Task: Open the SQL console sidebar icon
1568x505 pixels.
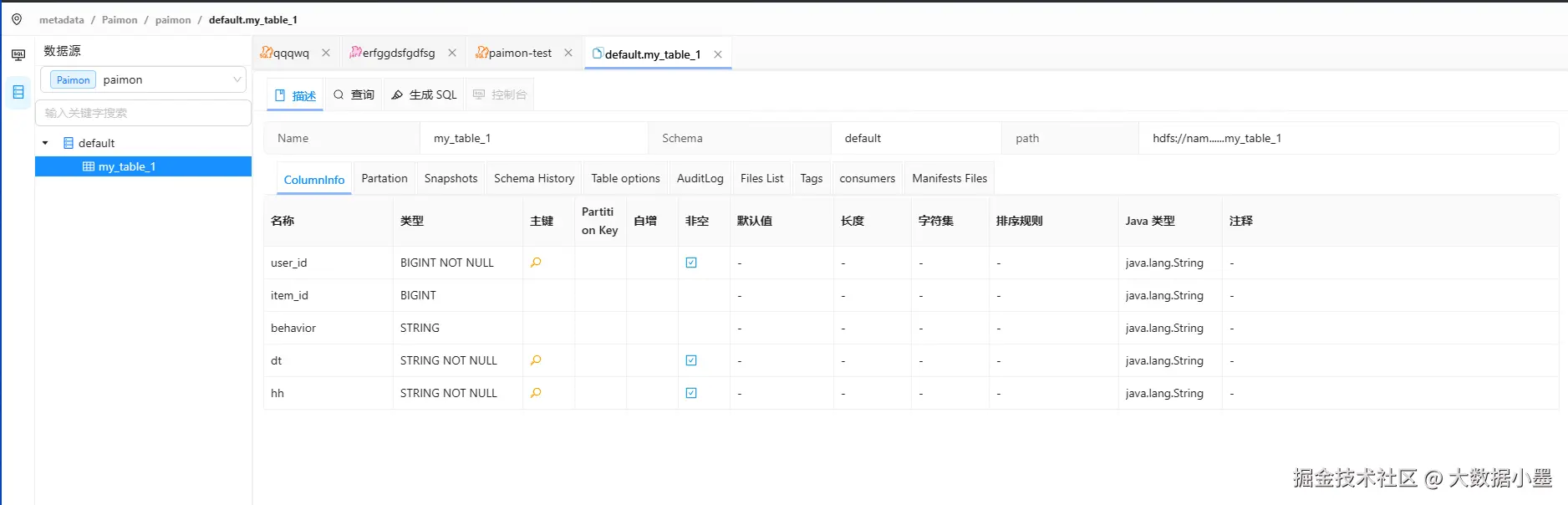Action: 18,55
